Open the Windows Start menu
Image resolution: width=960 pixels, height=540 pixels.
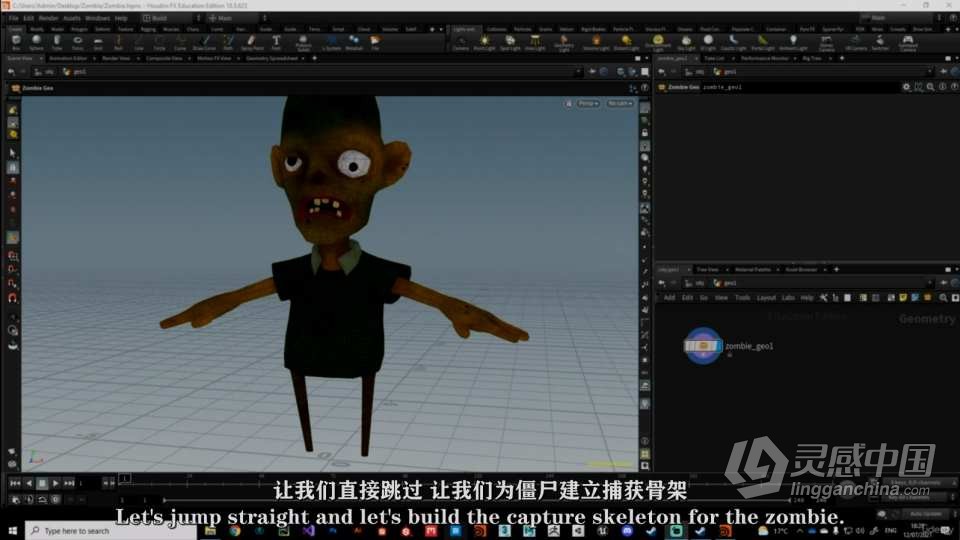pyautogui.click(x=12, y=530)
